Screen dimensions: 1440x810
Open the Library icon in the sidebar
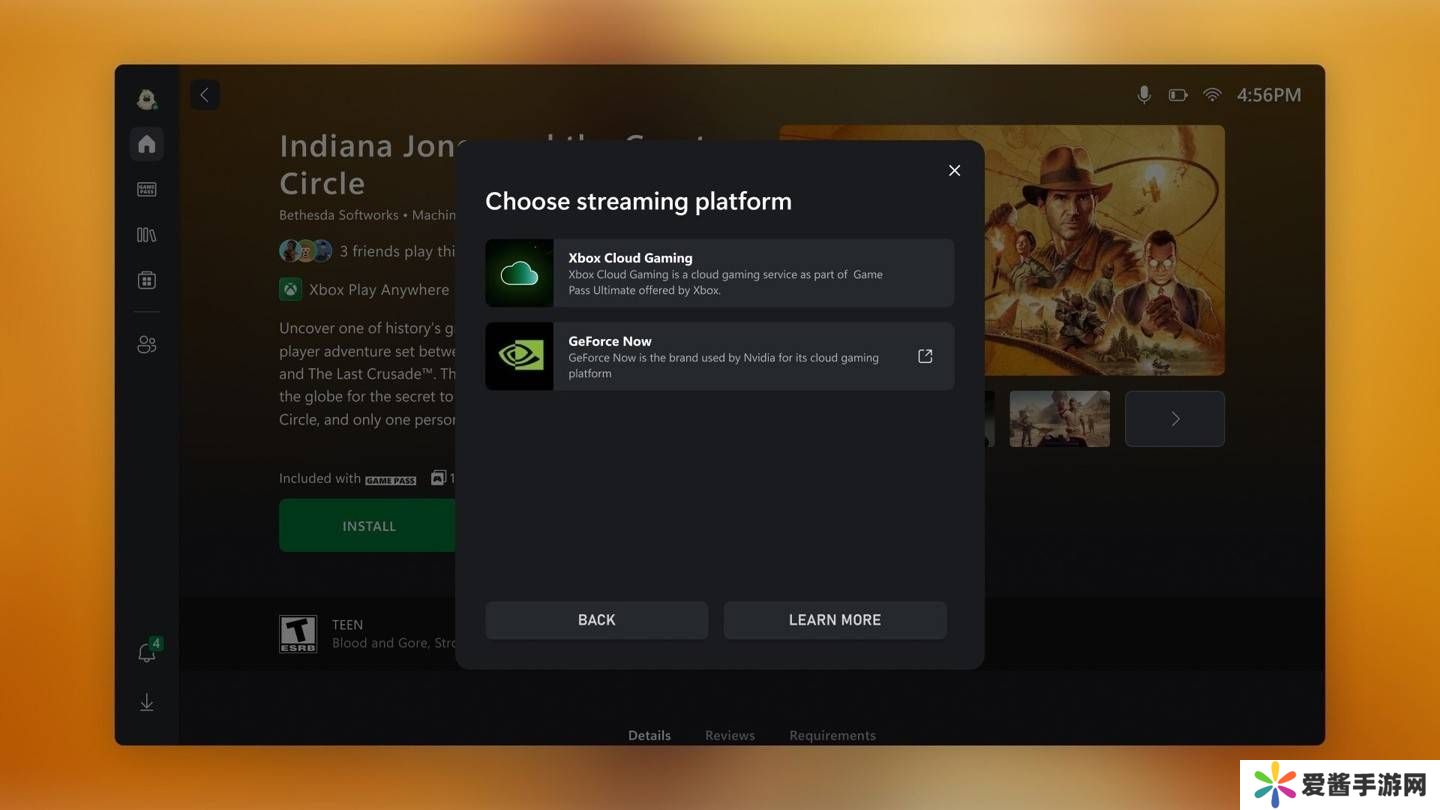pos(147,235)
